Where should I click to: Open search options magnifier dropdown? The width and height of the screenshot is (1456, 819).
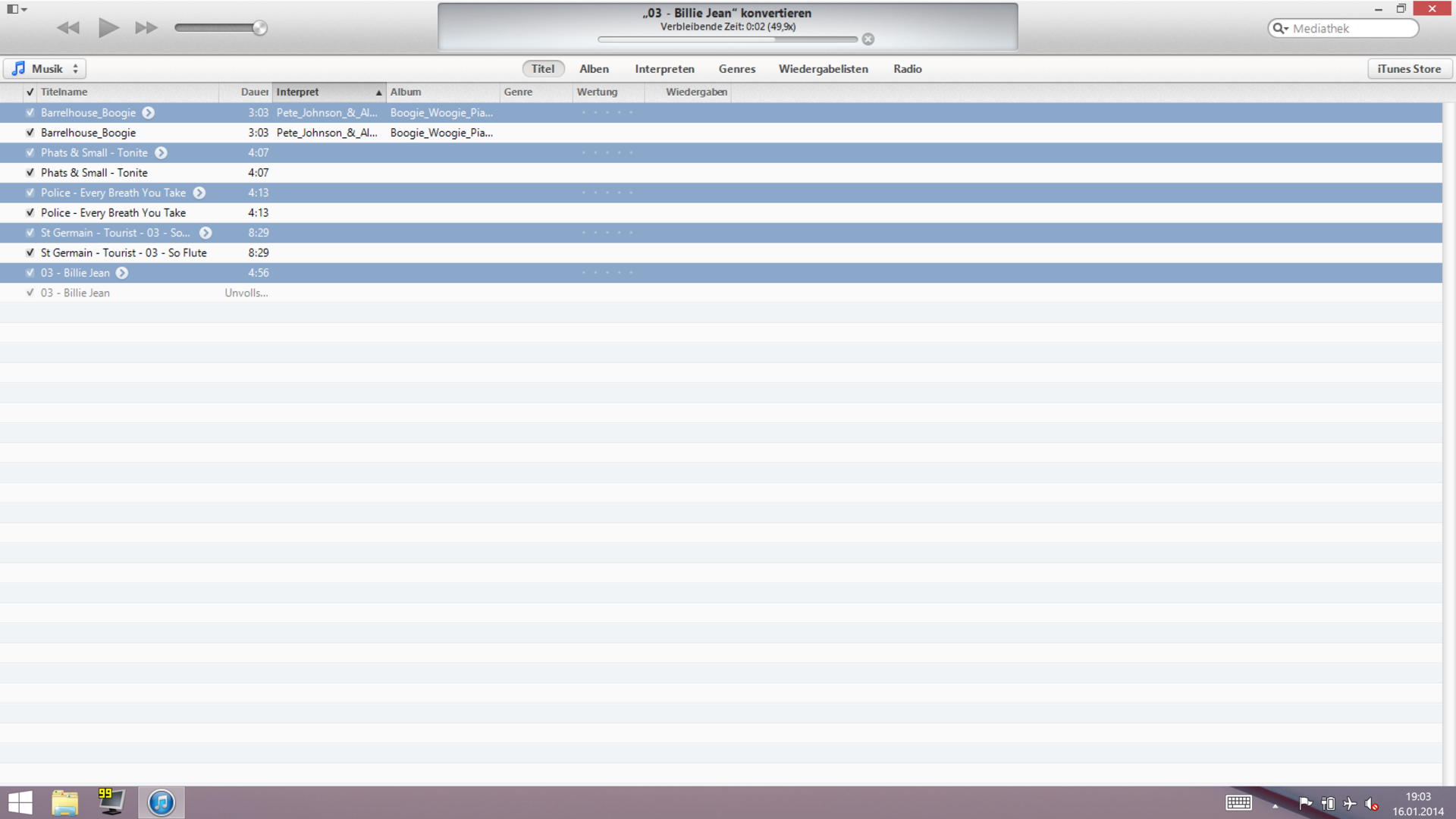tap(1280, 29)
